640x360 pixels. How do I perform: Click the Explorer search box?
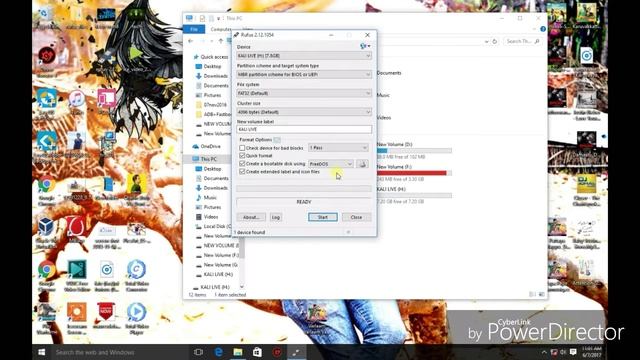point(523,41)
